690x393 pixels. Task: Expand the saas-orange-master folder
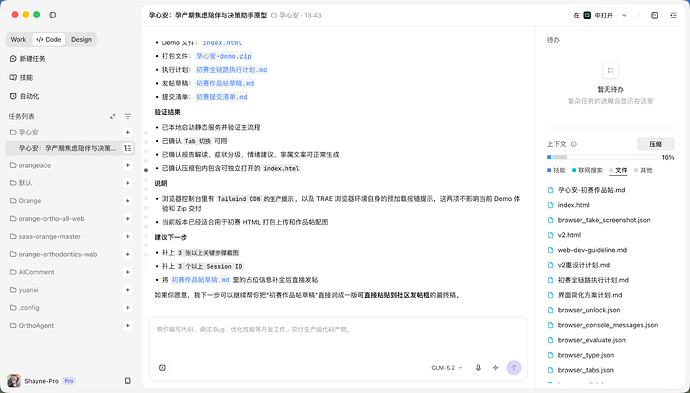click(45, 236)
